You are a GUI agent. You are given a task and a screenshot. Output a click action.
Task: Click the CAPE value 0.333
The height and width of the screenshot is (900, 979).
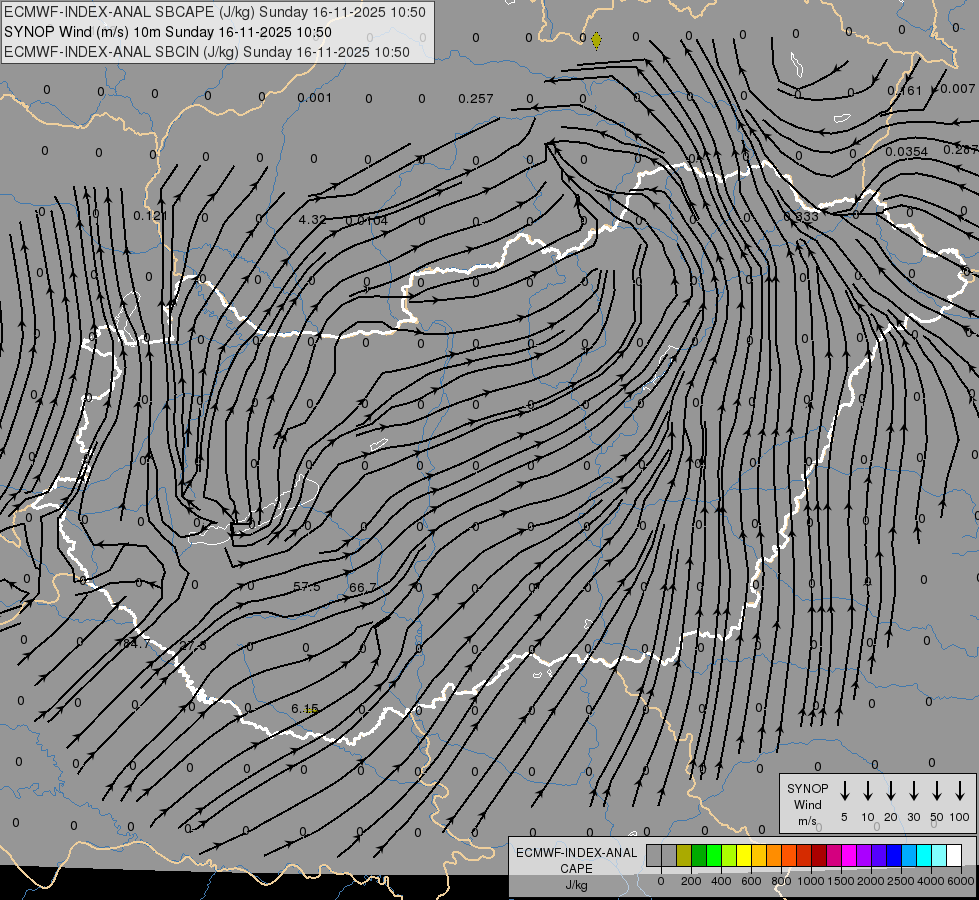801,216
